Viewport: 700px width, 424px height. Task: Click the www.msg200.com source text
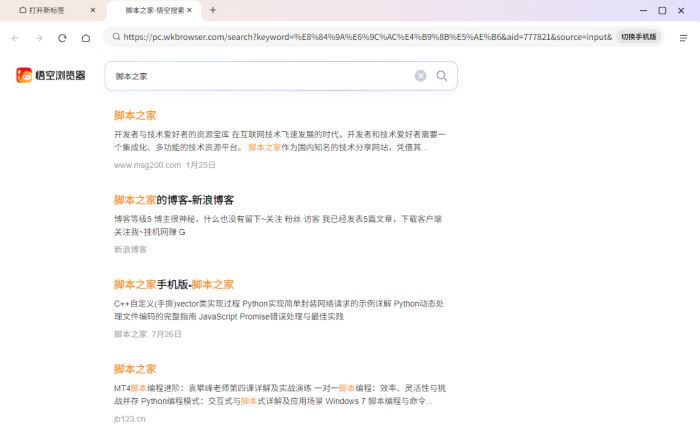click(x=147, y=165)
